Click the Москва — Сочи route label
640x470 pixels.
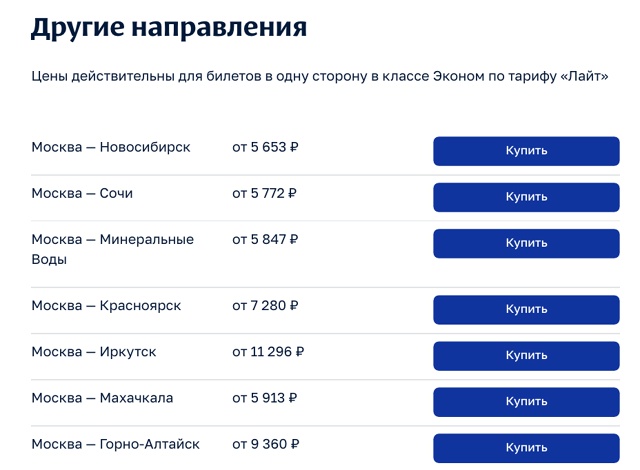point(82,193)
